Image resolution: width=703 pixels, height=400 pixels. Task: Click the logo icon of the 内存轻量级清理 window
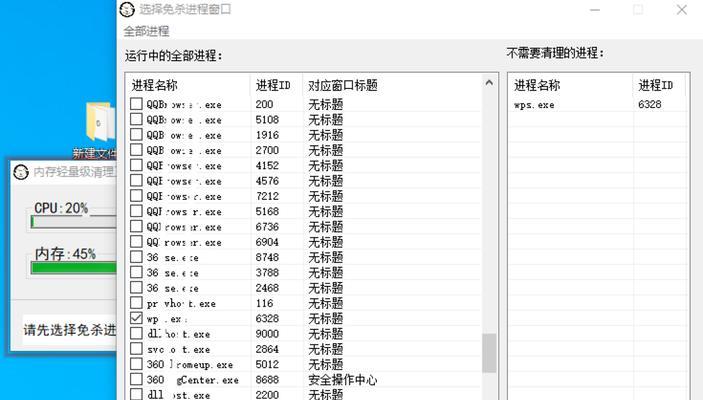21,172
